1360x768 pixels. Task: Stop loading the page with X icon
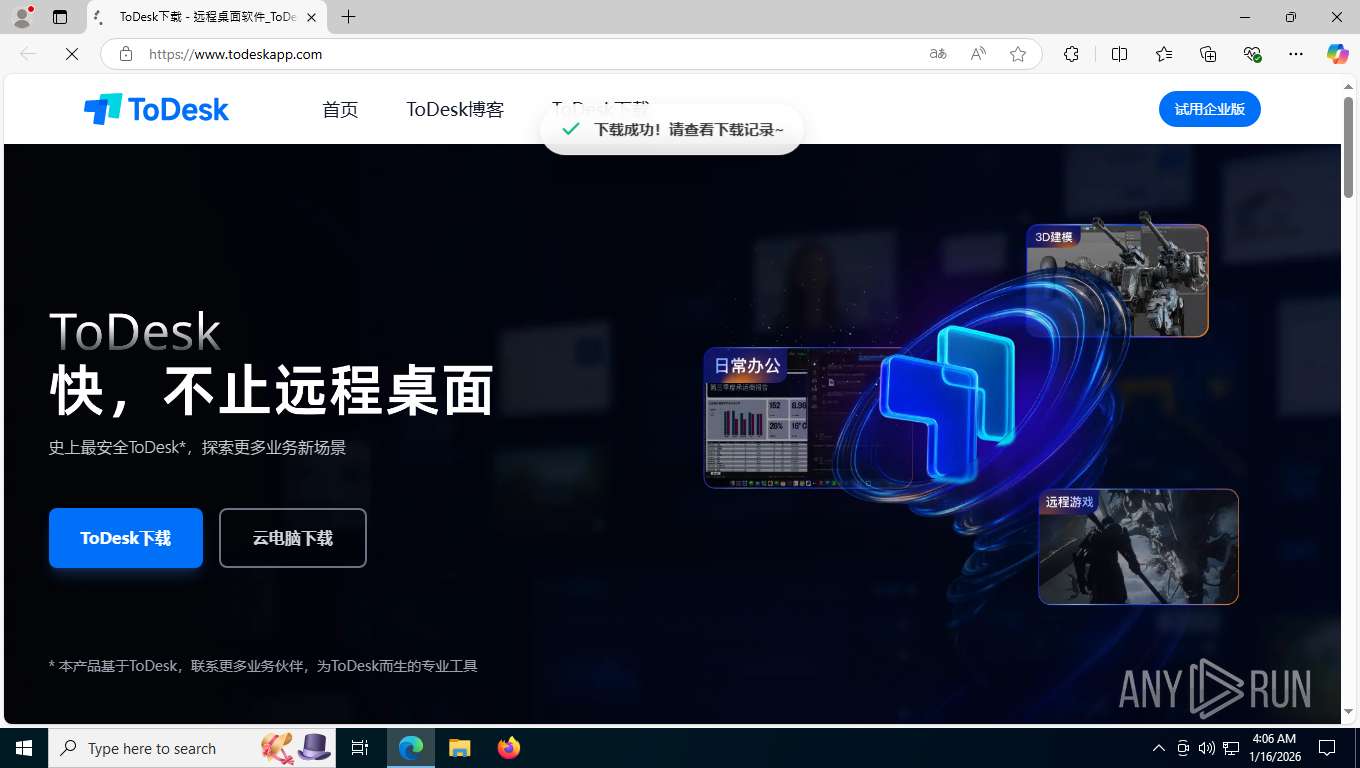[x=72, y=54]
